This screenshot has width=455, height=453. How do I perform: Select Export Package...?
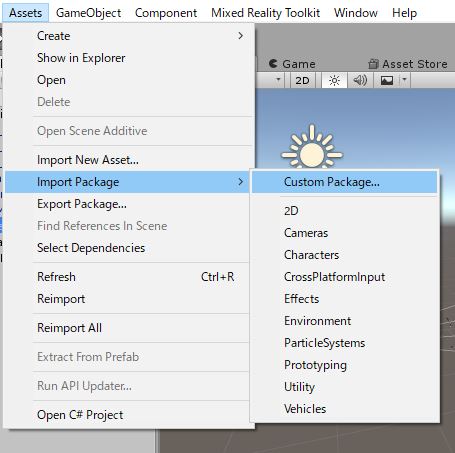[127, 204]
